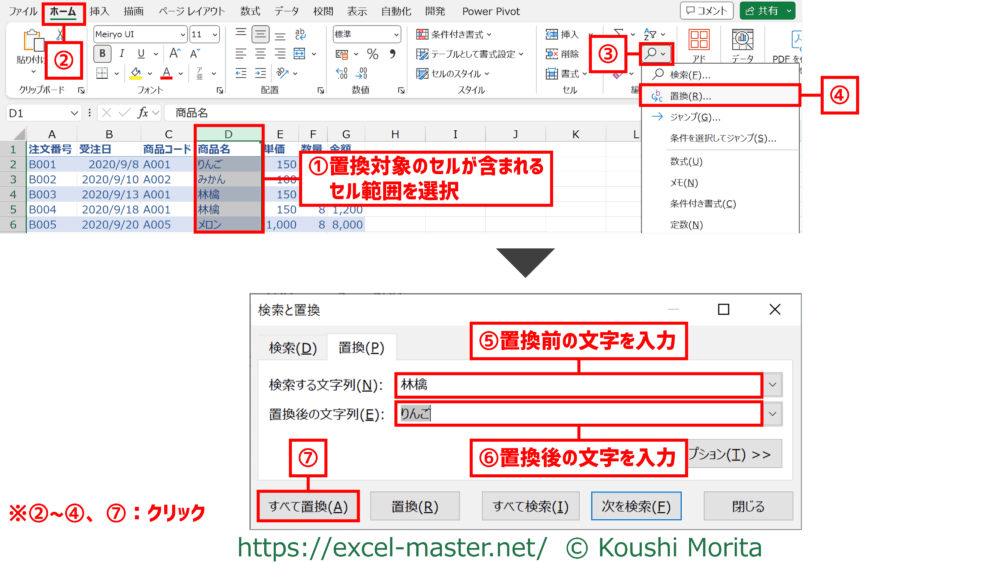Switch to the 検索(D) tab
Viewport: 1000px width, 563px height.
tap(292, 348)
